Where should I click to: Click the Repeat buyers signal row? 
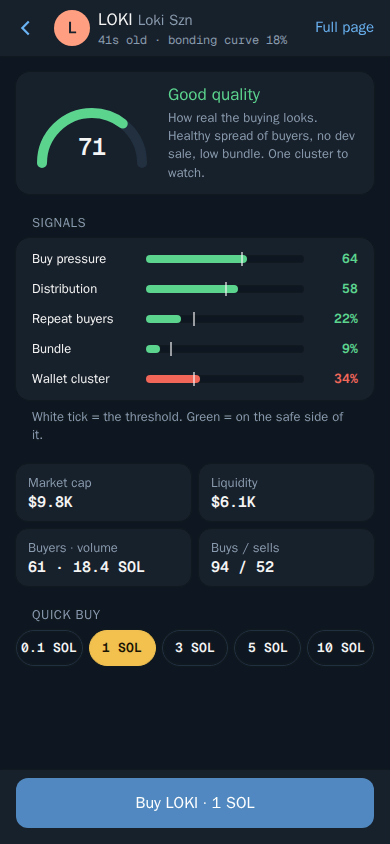point(195,319)
